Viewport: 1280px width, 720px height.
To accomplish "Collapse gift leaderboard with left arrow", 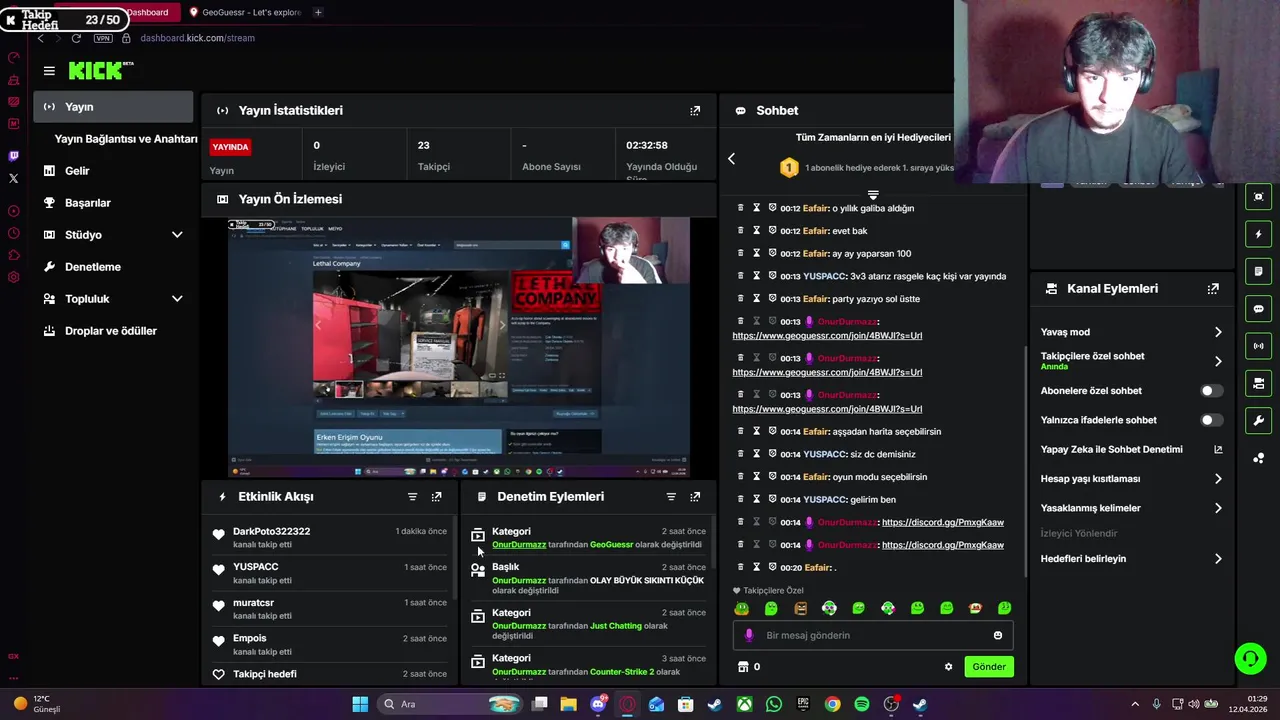I will [731, 159].
